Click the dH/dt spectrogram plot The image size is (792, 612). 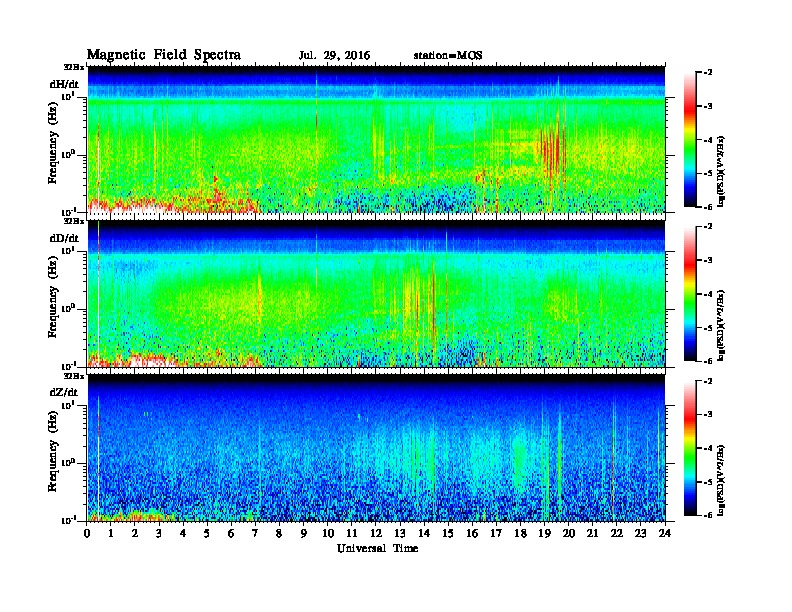click(376, 139)
